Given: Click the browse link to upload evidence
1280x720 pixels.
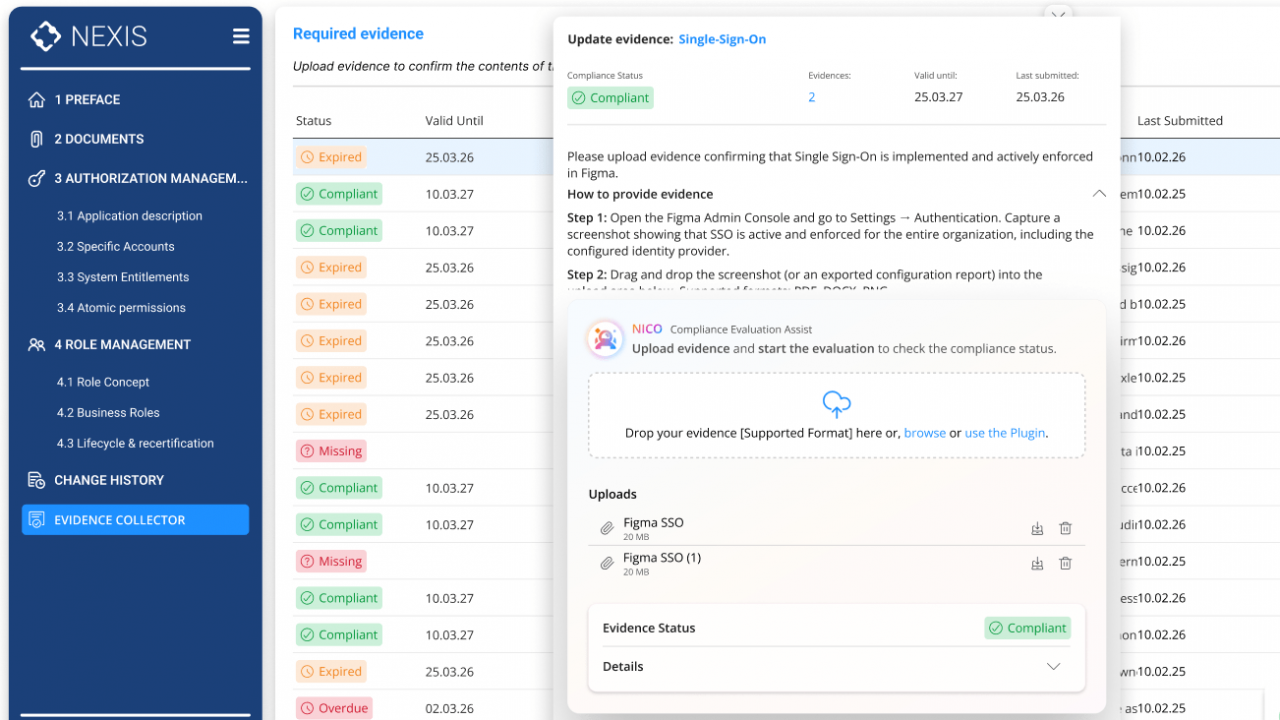Looking at the screenshot, I should (x=925, y=433).
